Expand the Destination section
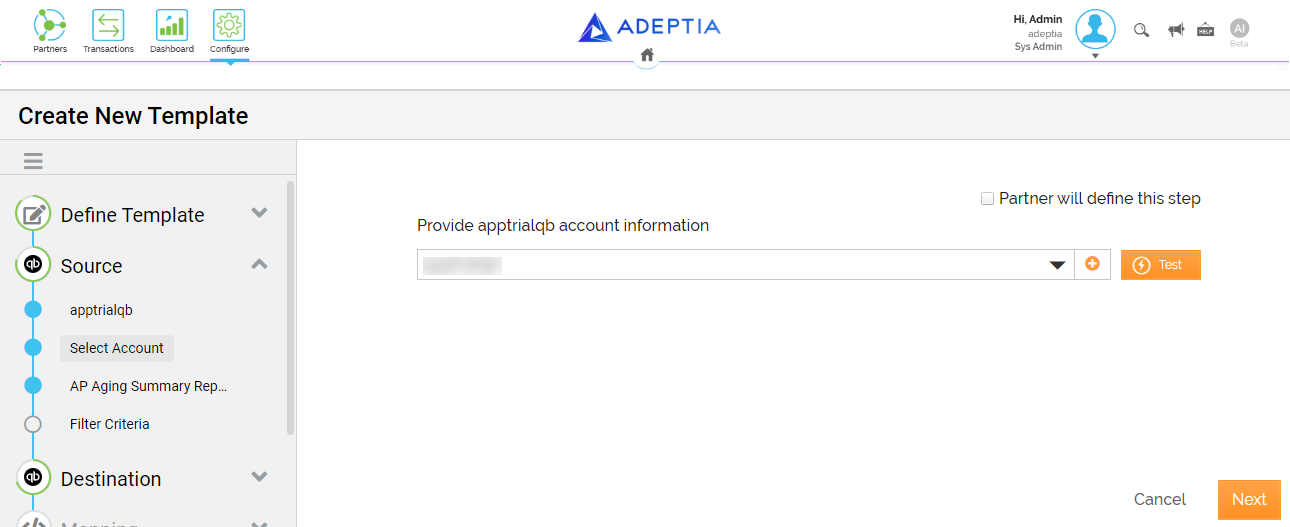The image size is (1290, 527). [x=260, y=477]
